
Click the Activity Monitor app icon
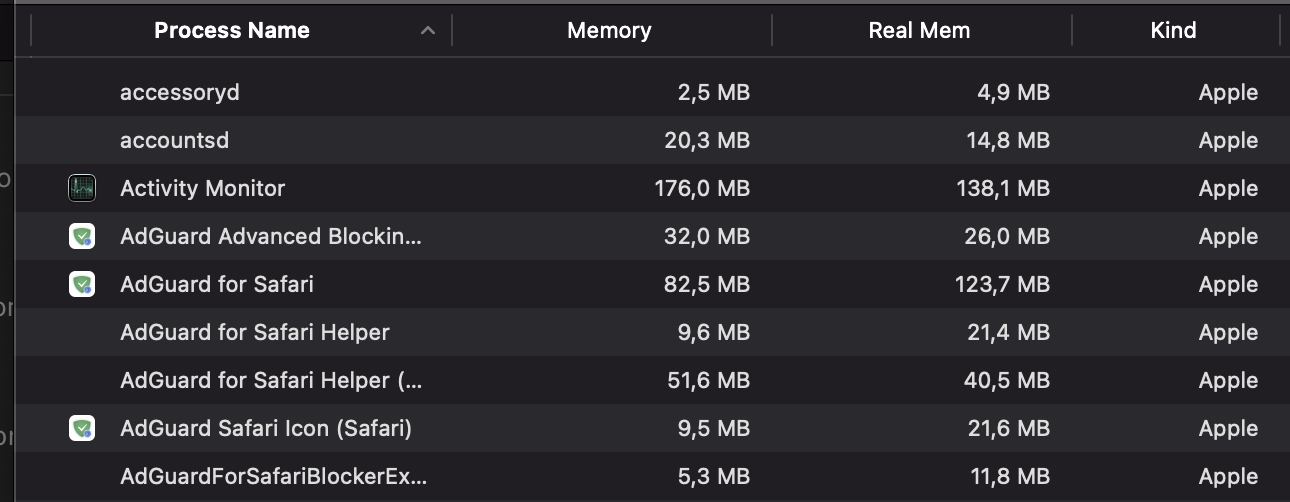tap(81, 188)
